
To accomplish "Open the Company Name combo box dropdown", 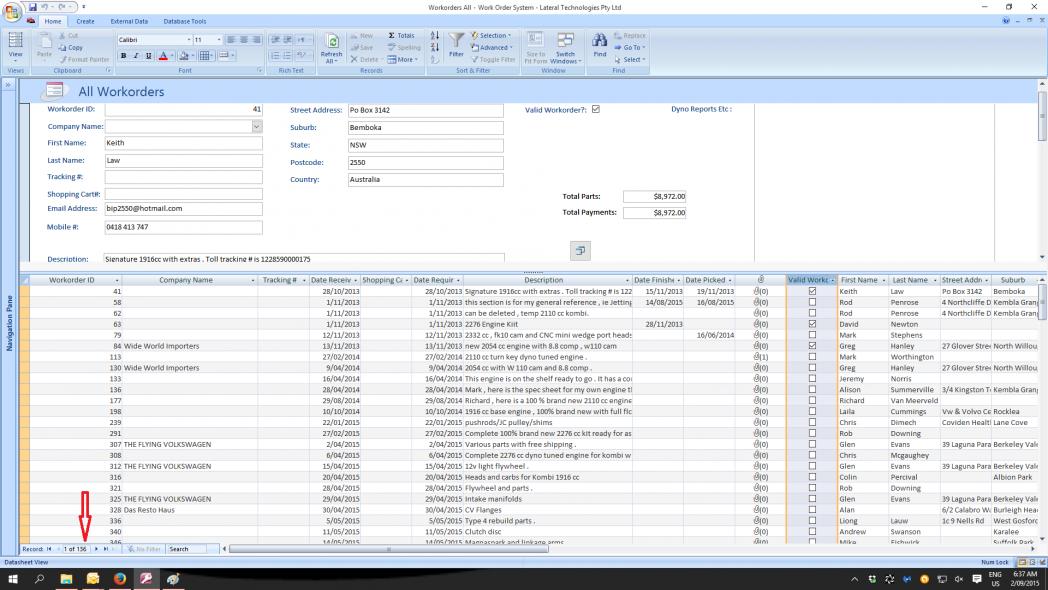I will coord(256,127).
